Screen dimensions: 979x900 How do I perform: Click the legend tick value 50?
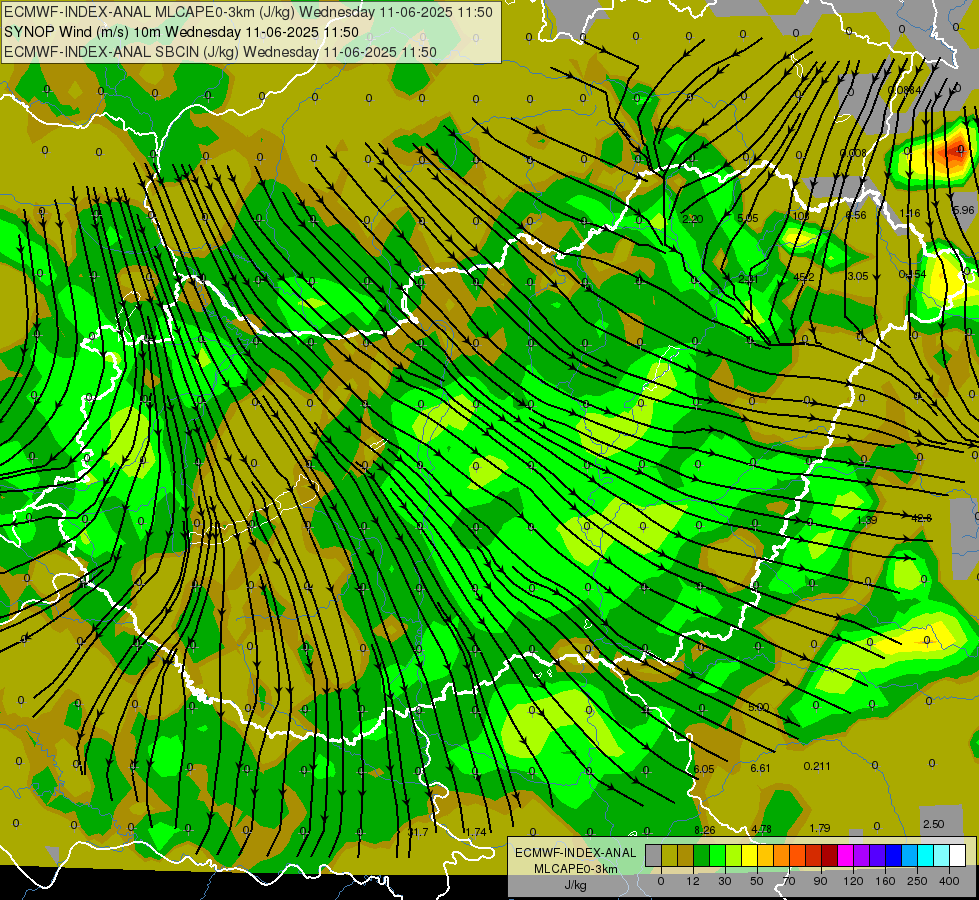(x=757, y=881)
